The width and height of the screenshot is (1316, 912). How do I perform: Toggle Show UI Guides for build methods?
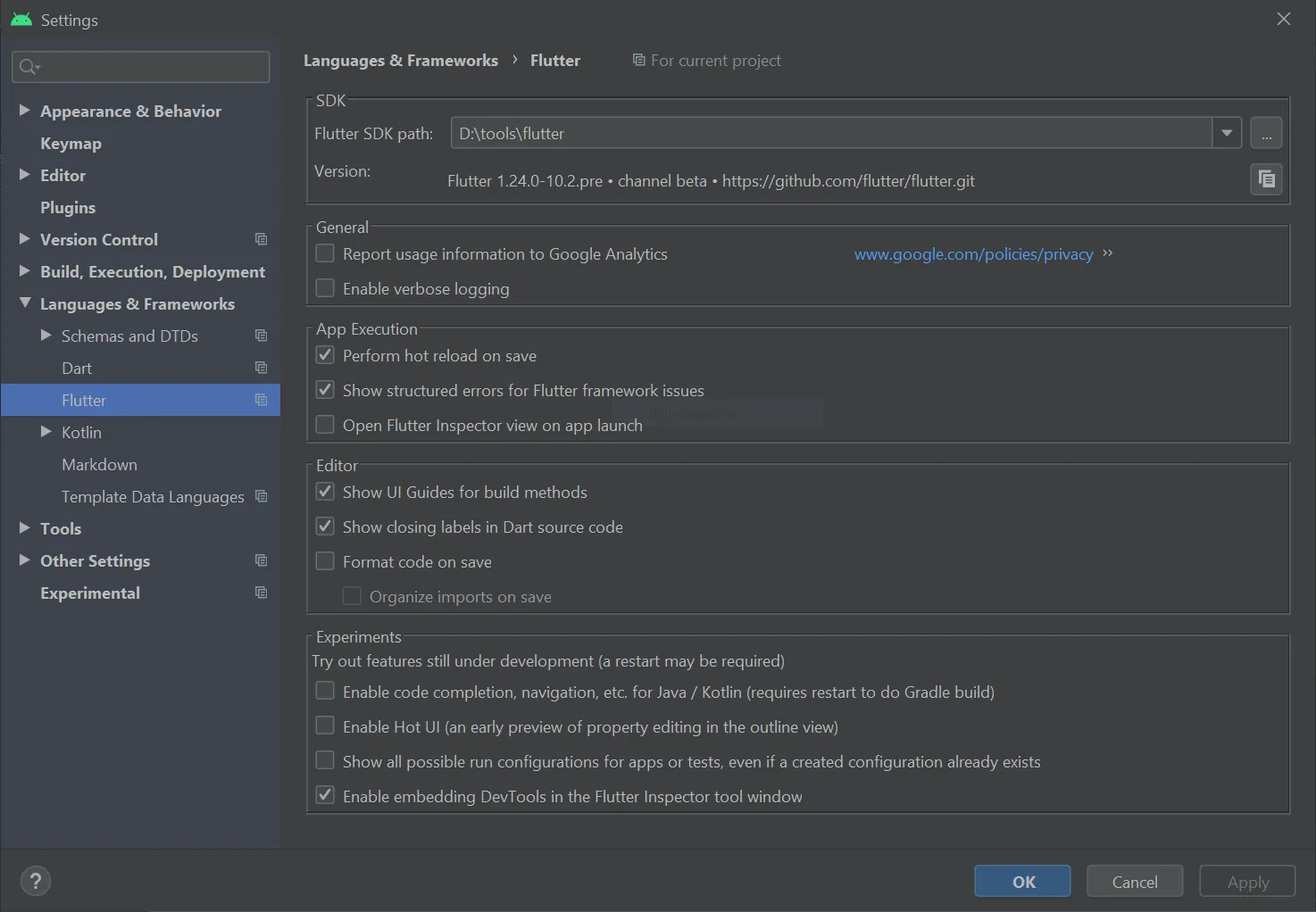point(325,492)
